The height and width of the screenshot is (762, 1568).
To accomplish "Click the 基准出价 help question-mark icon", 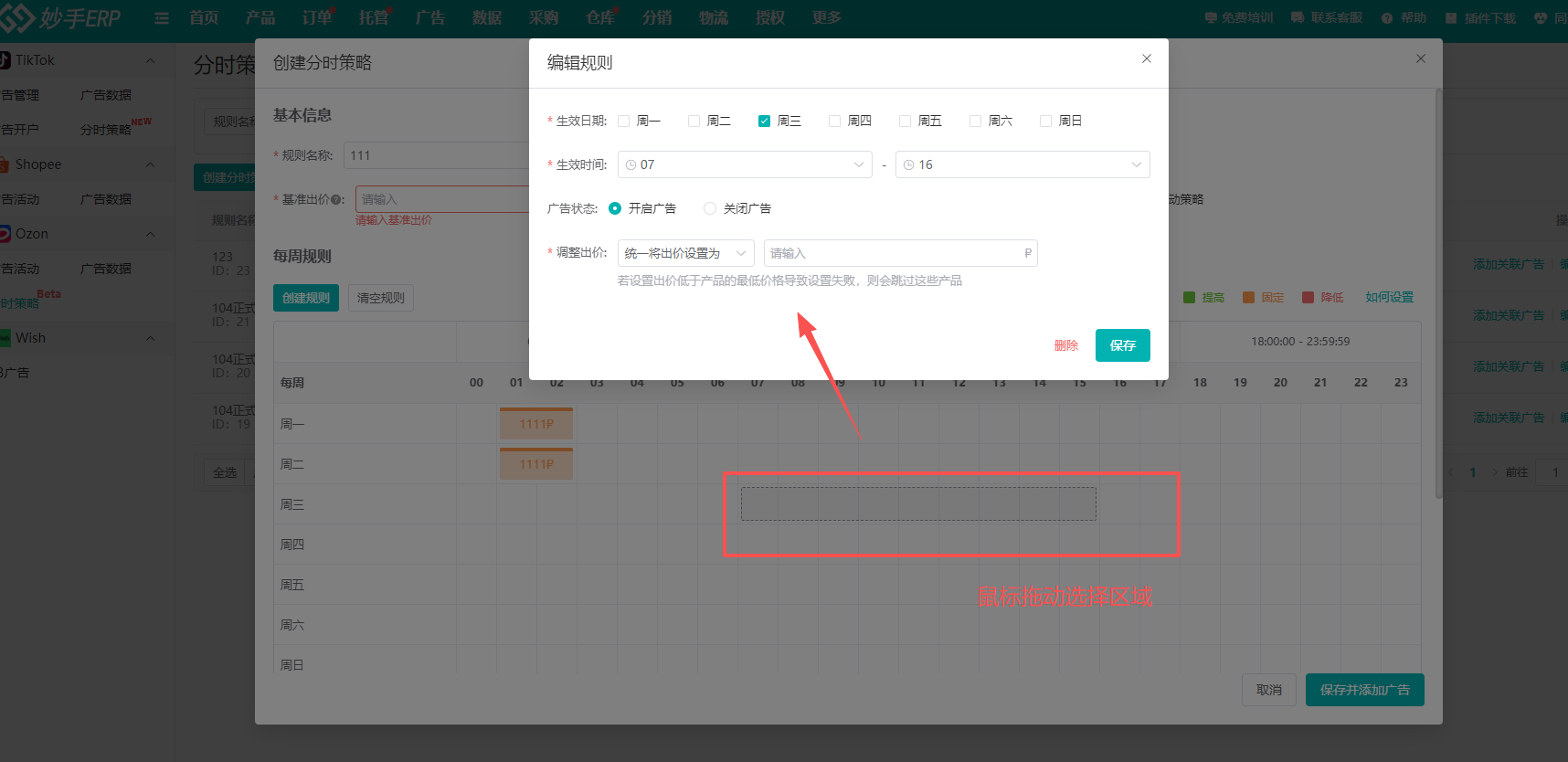I will (337, 200).
